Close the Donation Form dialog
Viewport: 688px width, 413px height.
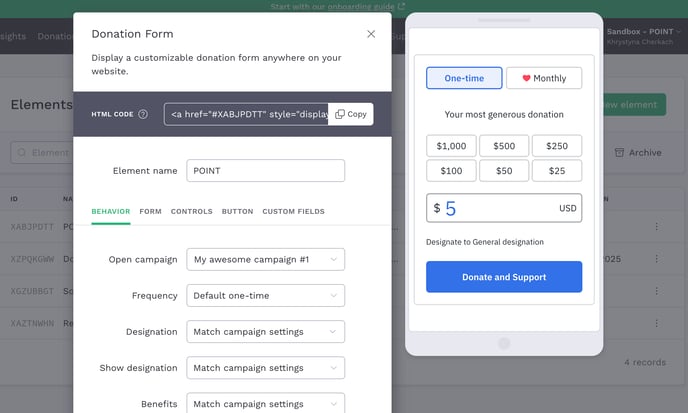[x=371, y=34]
